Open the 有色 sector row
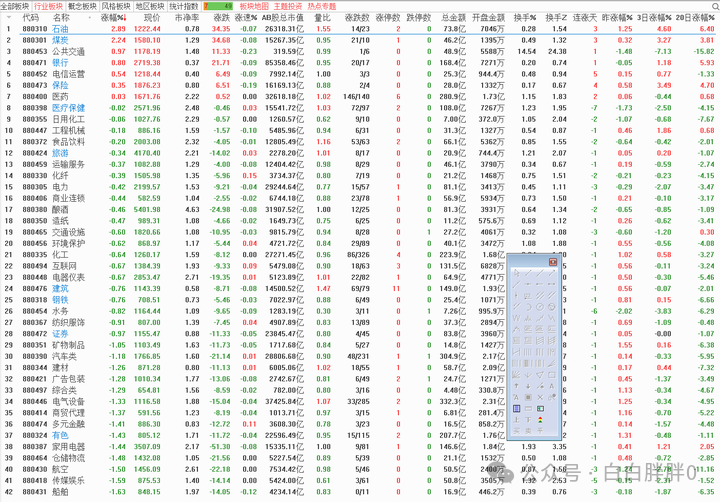Screen dimensions: 720x502 click(x=360, y=435)
